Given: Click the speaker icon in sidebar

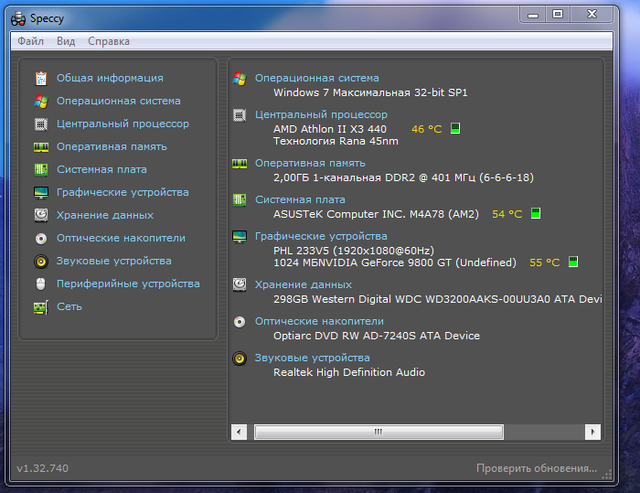Looking at the screenshot, I should click(41, 261).
